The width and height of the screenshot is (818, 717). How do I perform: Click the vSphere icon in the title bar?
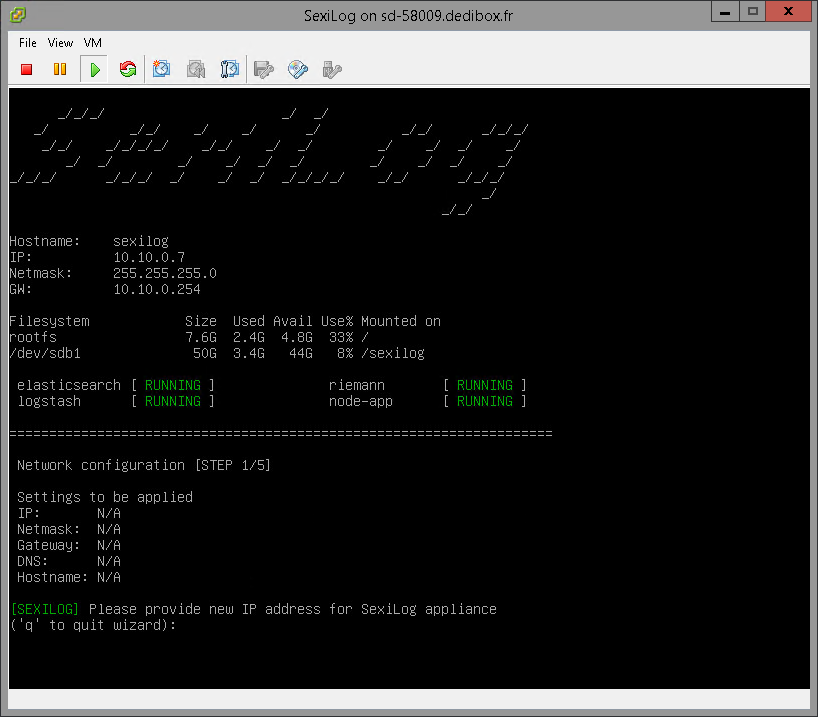[17, 15]
